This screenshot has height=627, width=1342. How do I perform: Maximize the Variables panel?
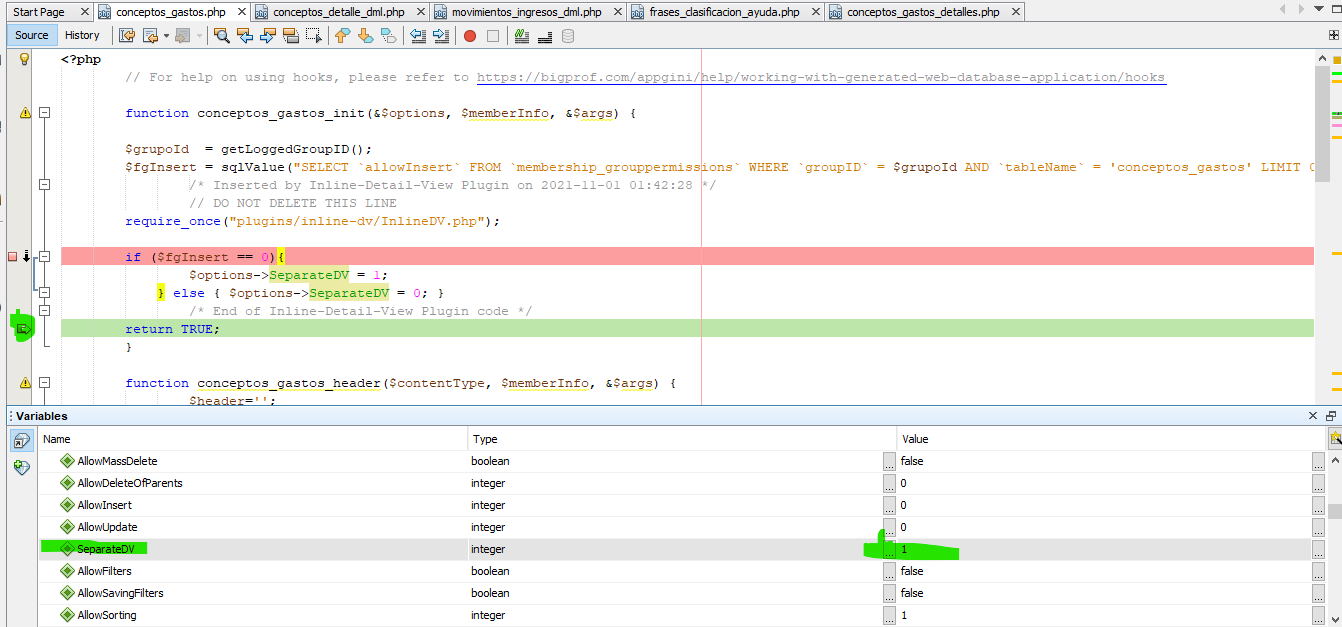point(1331,416)
